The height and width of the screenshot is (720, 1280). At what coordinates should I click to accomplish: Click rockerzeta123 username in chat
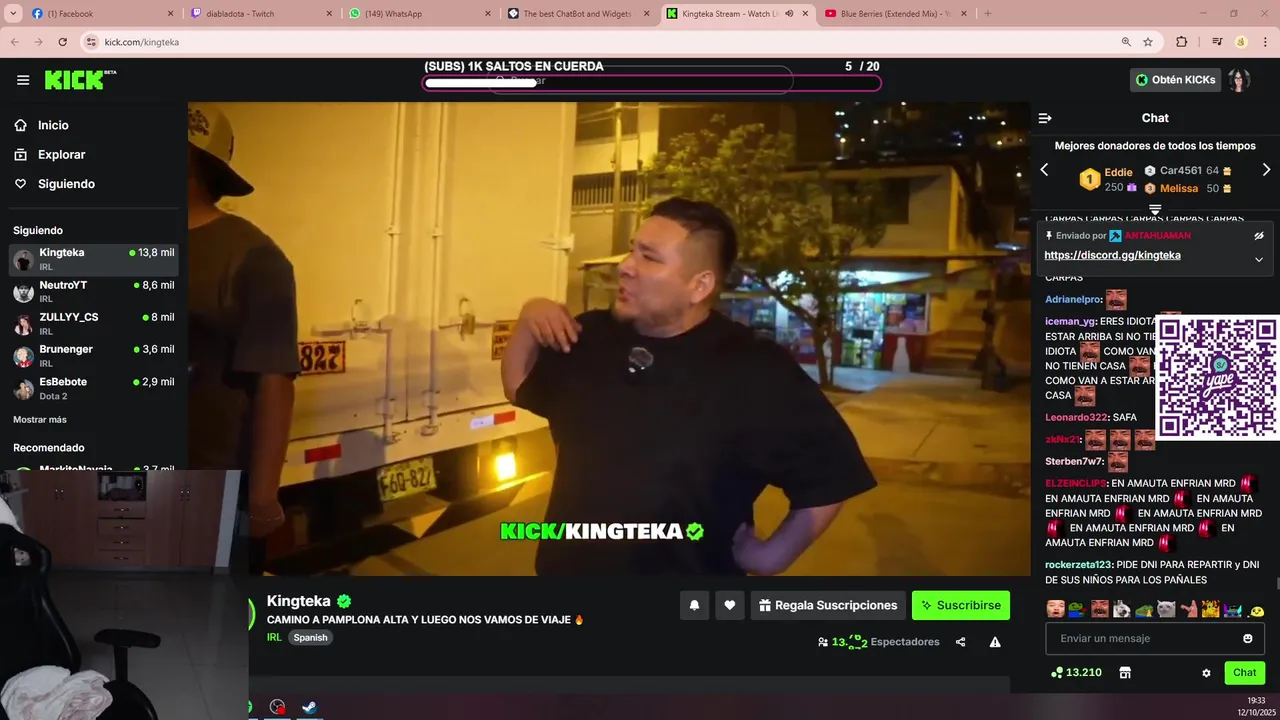pos(1078,565)
